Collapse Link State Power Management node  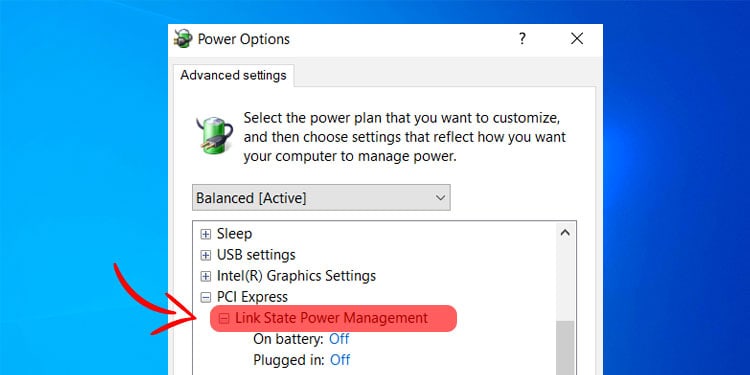(224, 319)
